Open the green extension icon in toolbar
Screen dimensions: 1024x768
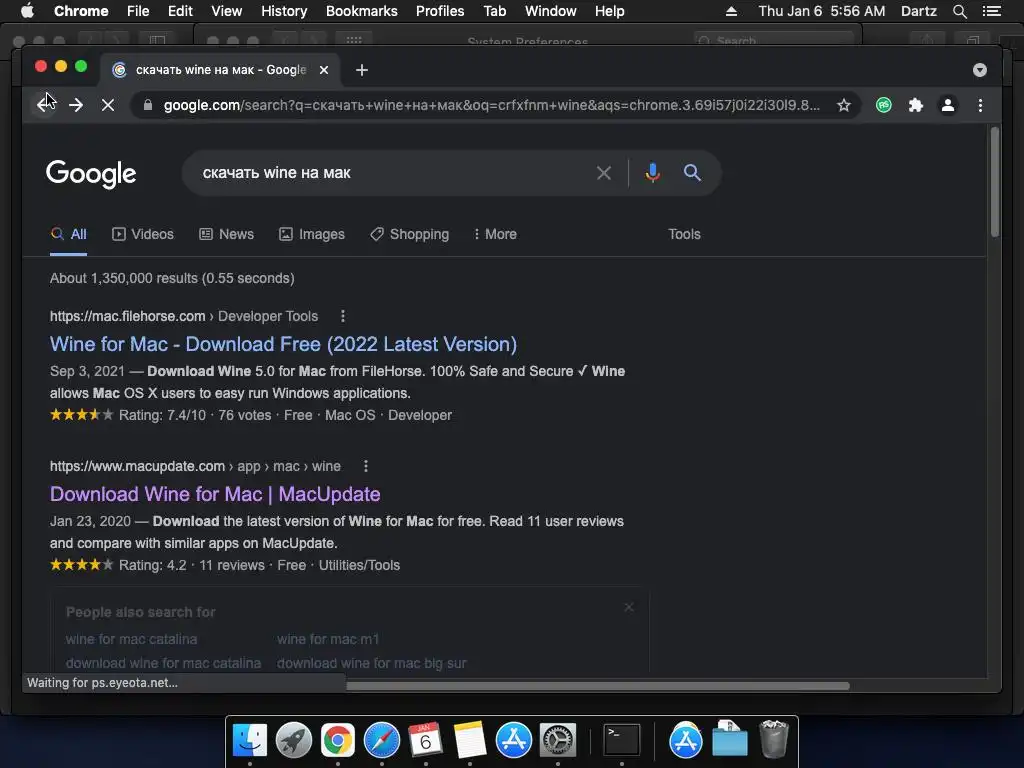click(884, 105)
